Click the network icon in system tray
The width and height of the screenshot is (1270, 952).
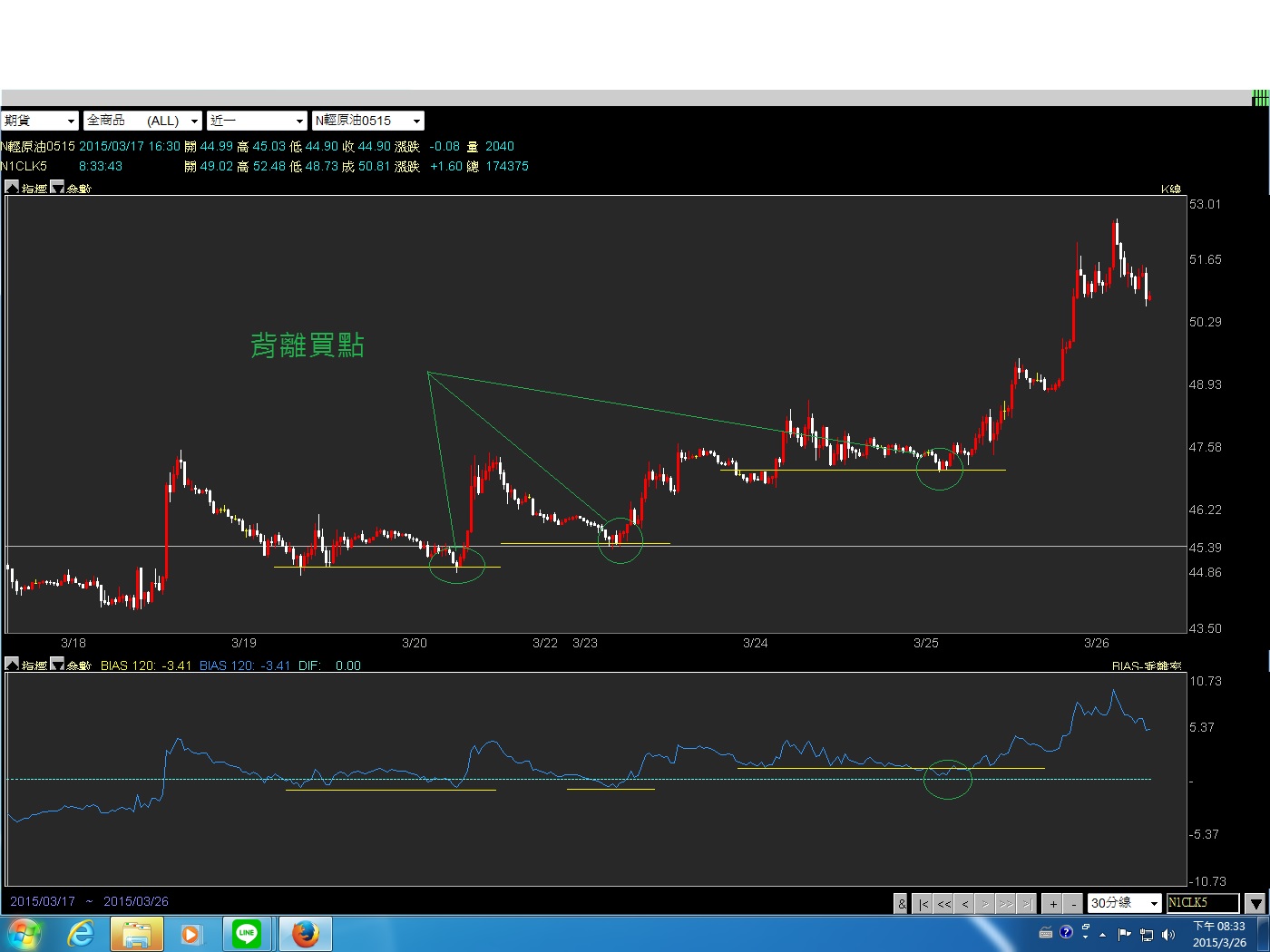click(x=1147, y=935)
